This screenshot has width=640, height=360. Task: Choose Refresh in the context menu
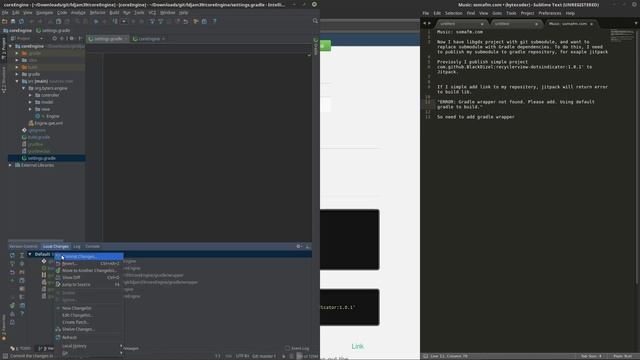tap(89, 338)
